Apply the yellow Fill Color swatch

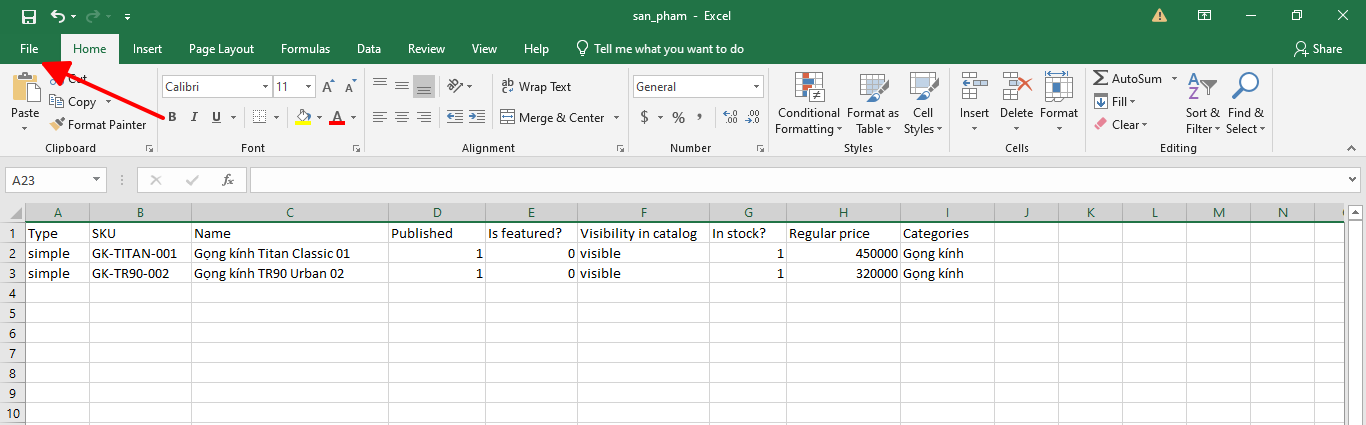point(304,117)
